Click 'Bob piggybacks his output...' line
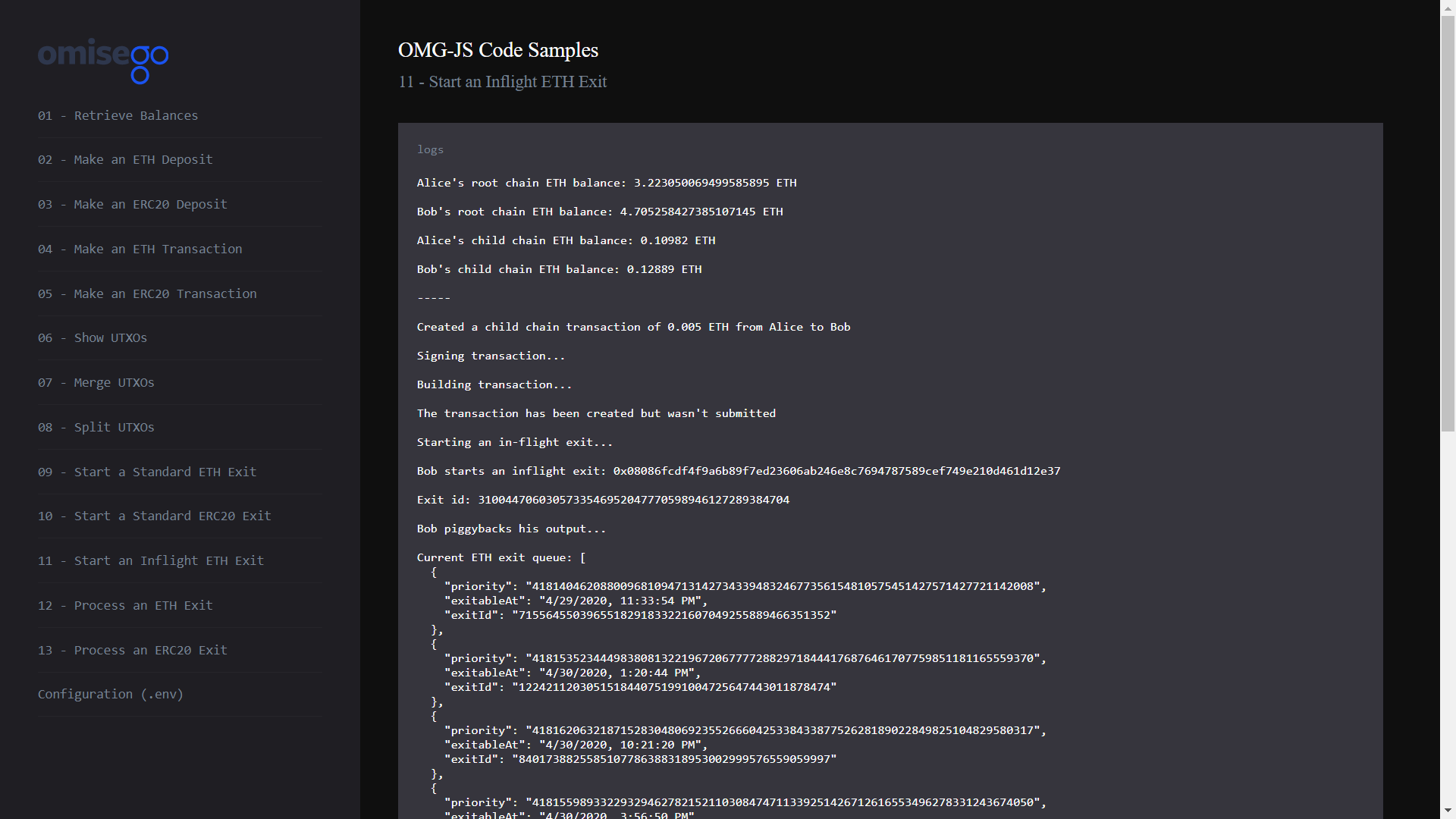Viewport: 1456px width, 819px height. pyautogui.click(x=512, y=529)
